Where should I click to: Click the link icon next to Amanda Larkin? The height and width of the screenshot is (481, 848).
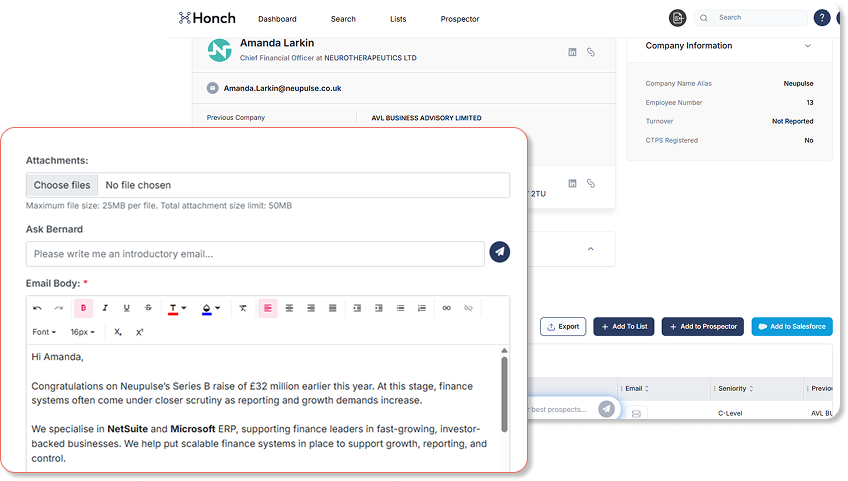(x=591, y=52)
